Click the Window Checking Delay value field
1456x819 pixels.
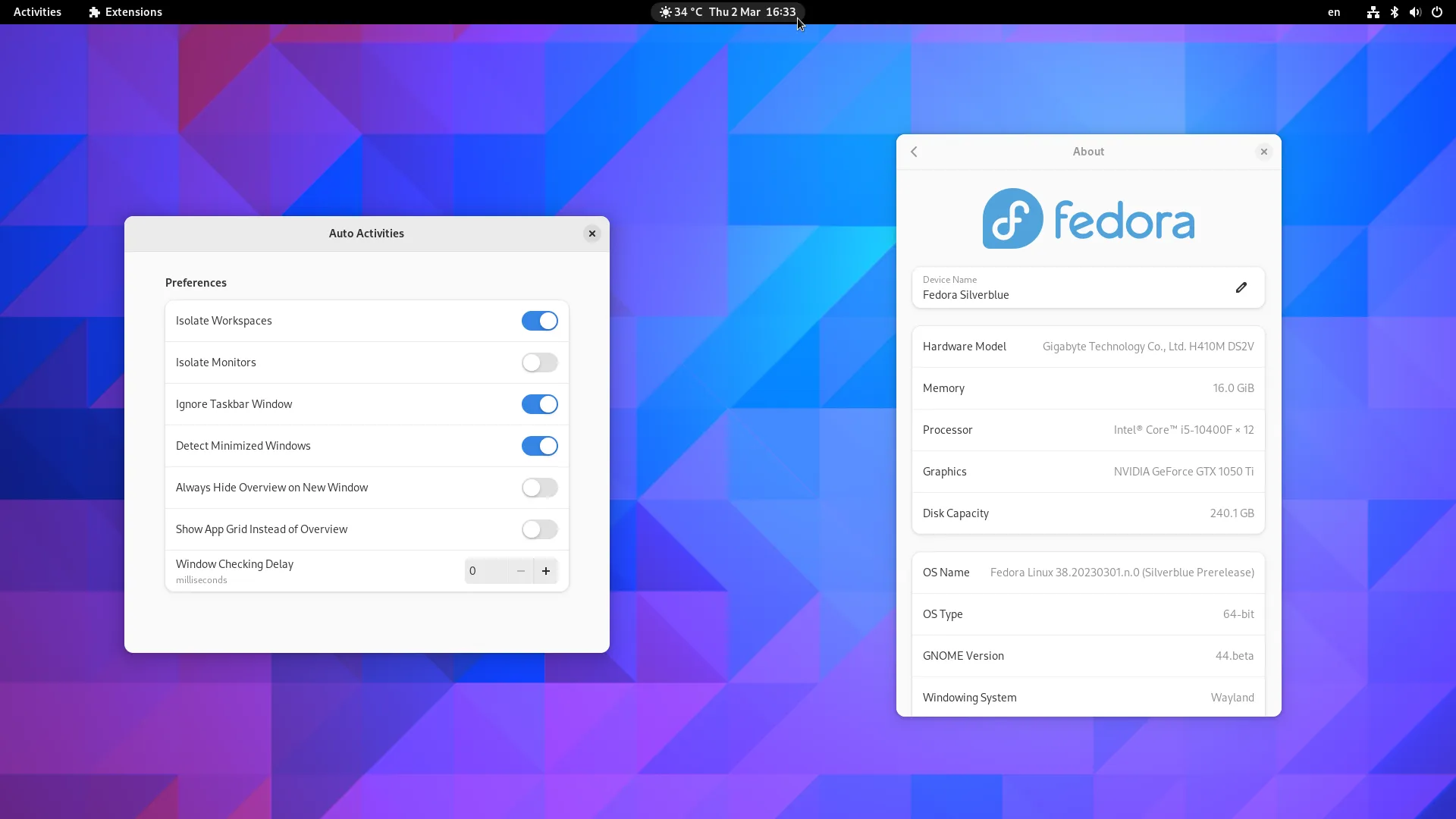[x=485, y=571]
